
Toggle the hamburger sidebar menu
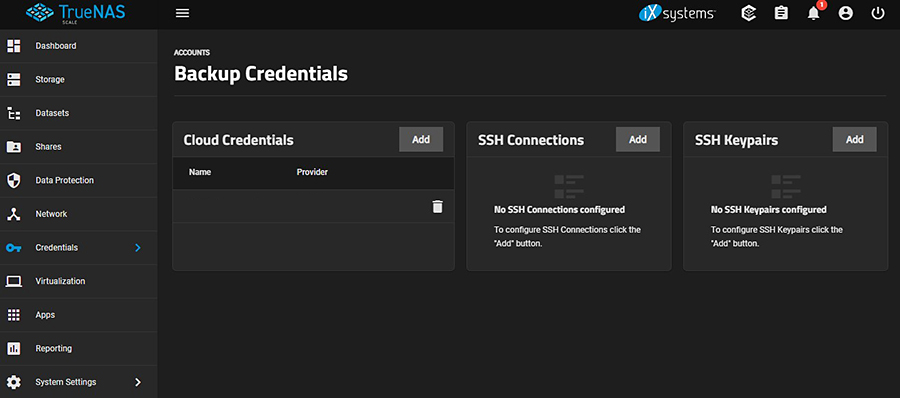click(183, 13)
